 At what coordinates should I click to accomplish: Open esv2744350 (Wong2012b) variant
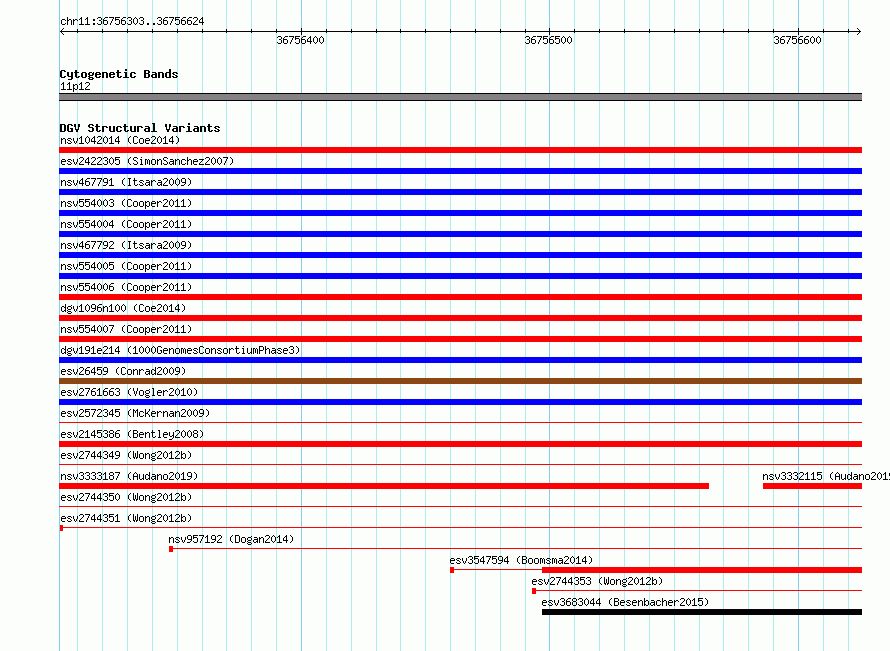(126, 497)
